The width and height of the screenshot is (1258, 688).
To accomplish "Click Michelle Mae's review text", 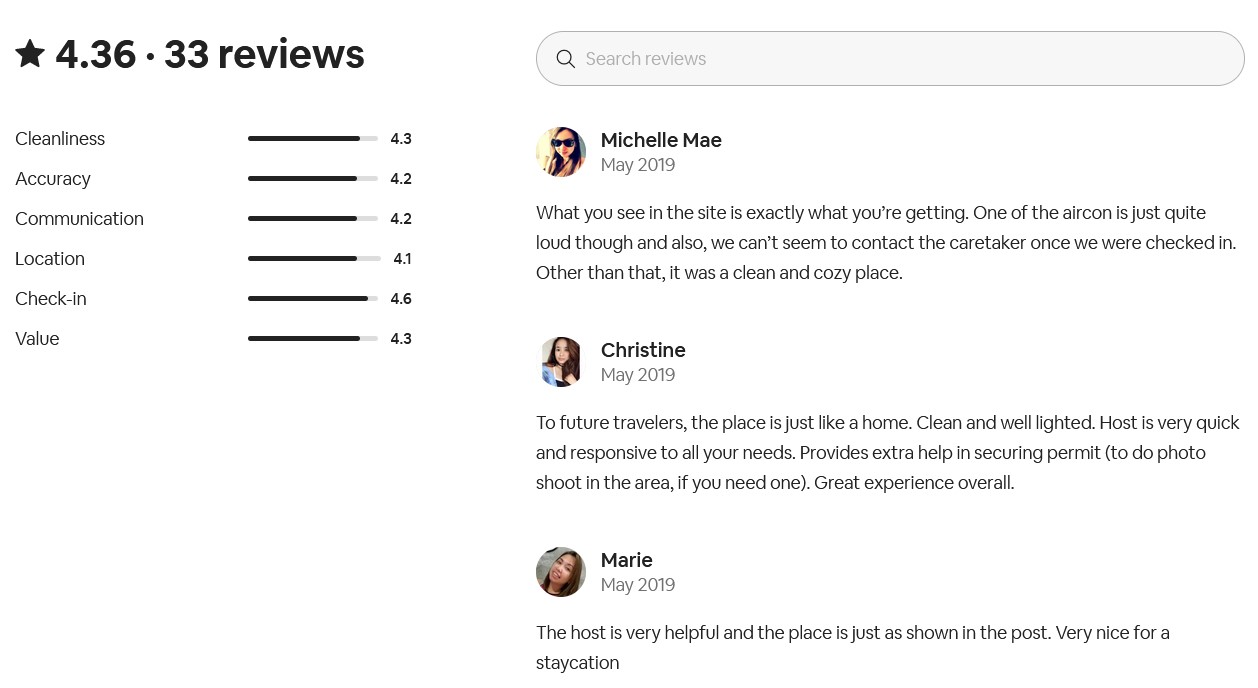I will 885,243.
